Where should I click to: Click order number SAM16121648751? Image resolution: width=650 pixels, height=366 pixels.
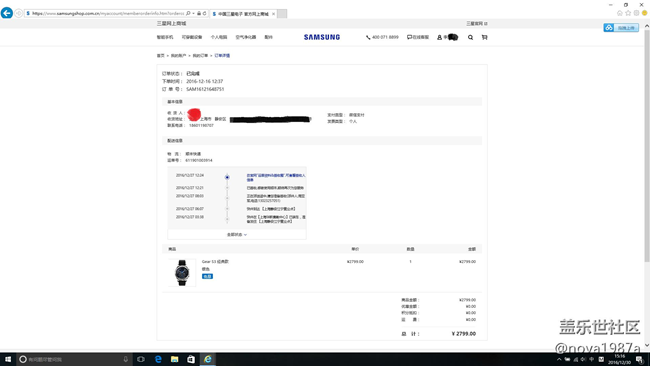205,89
